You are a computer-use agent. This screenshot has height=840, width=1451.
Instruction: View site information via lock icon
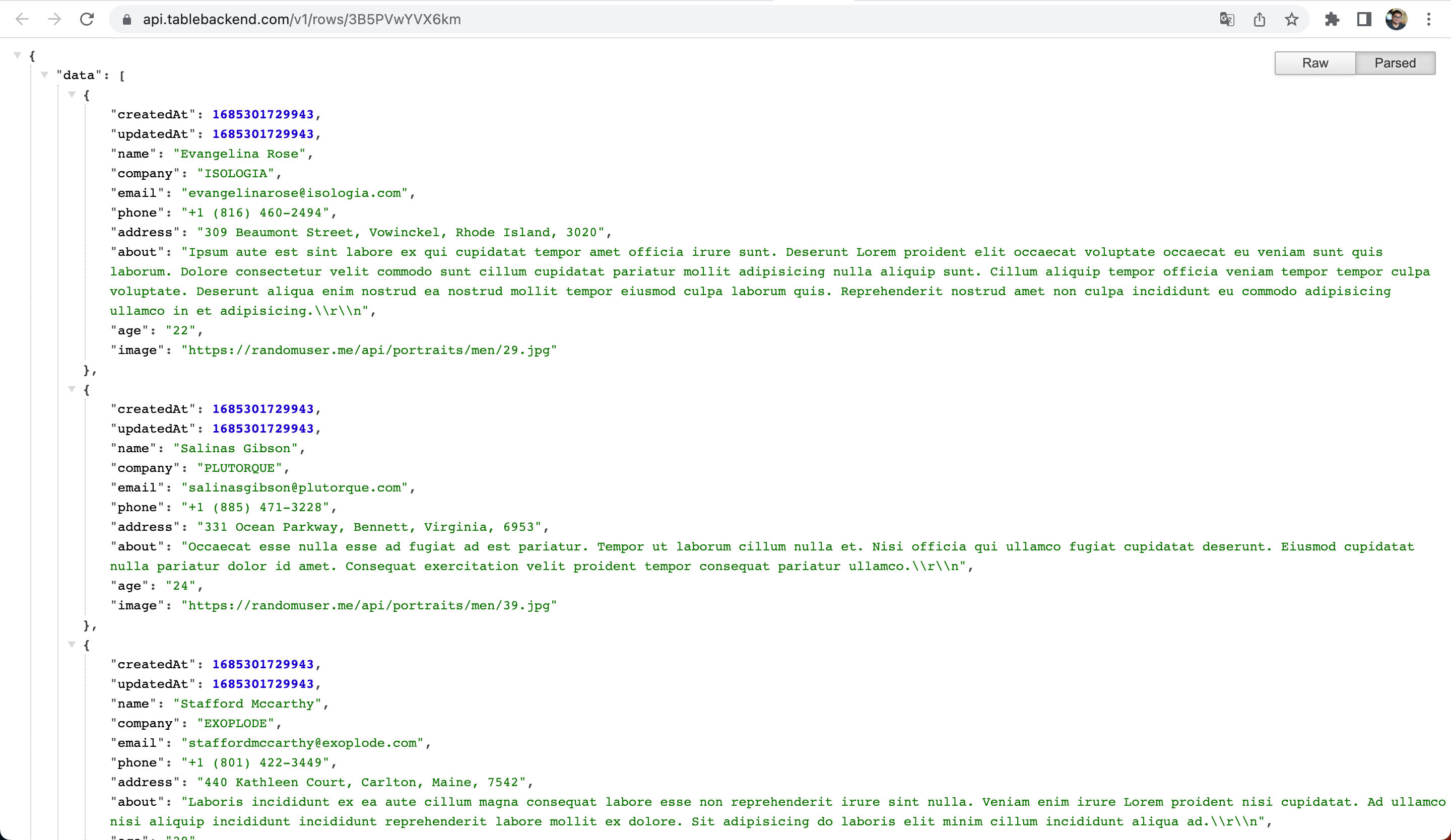click(x=126, y=20)
